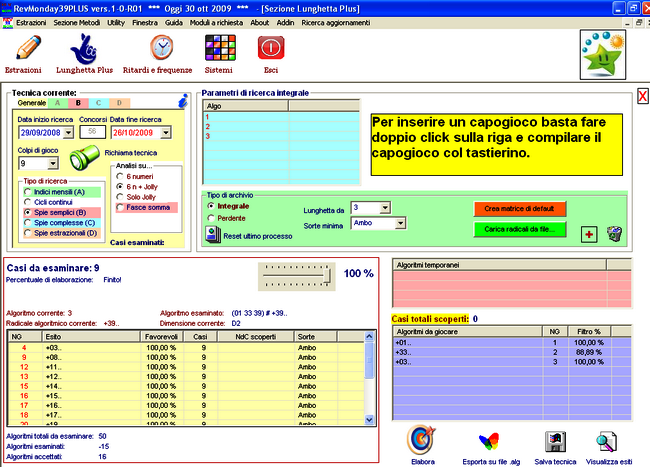Click the Visualizza esiti magnifier icon
Screen dimensions: 650x467
click(x=606, y=442)
